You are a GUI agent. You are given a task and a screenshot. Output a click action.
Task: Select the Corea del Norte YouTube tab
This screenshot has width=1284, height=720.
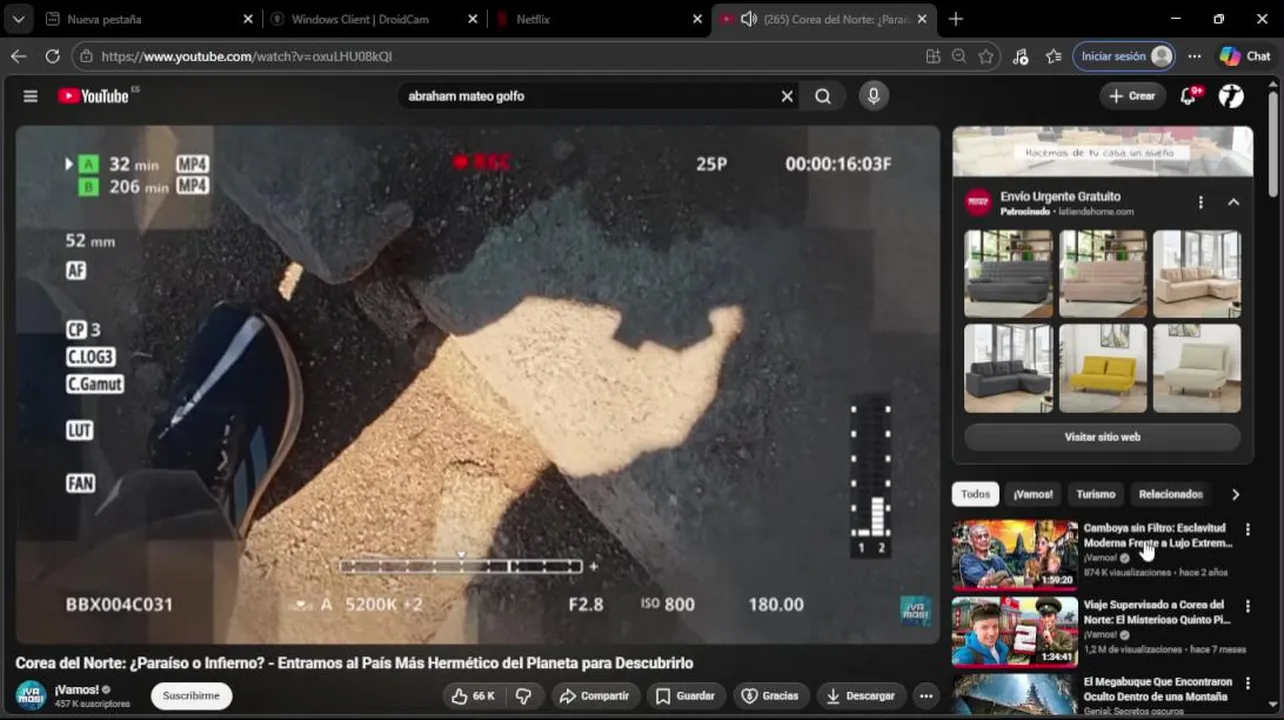pyautogui.click(x=825, y=19)
